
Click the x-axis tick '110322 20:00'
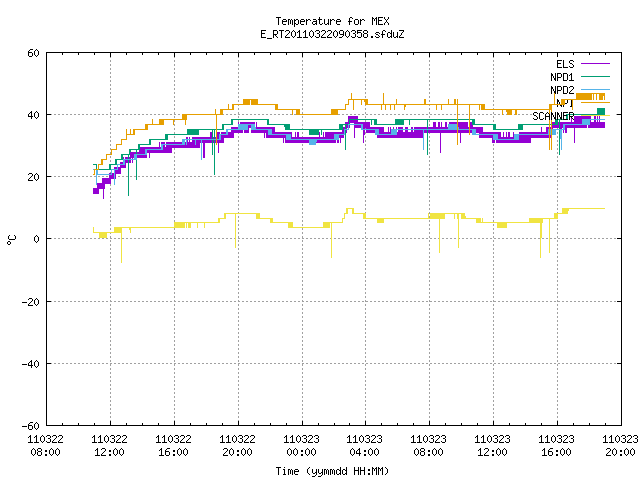point(238,446)
